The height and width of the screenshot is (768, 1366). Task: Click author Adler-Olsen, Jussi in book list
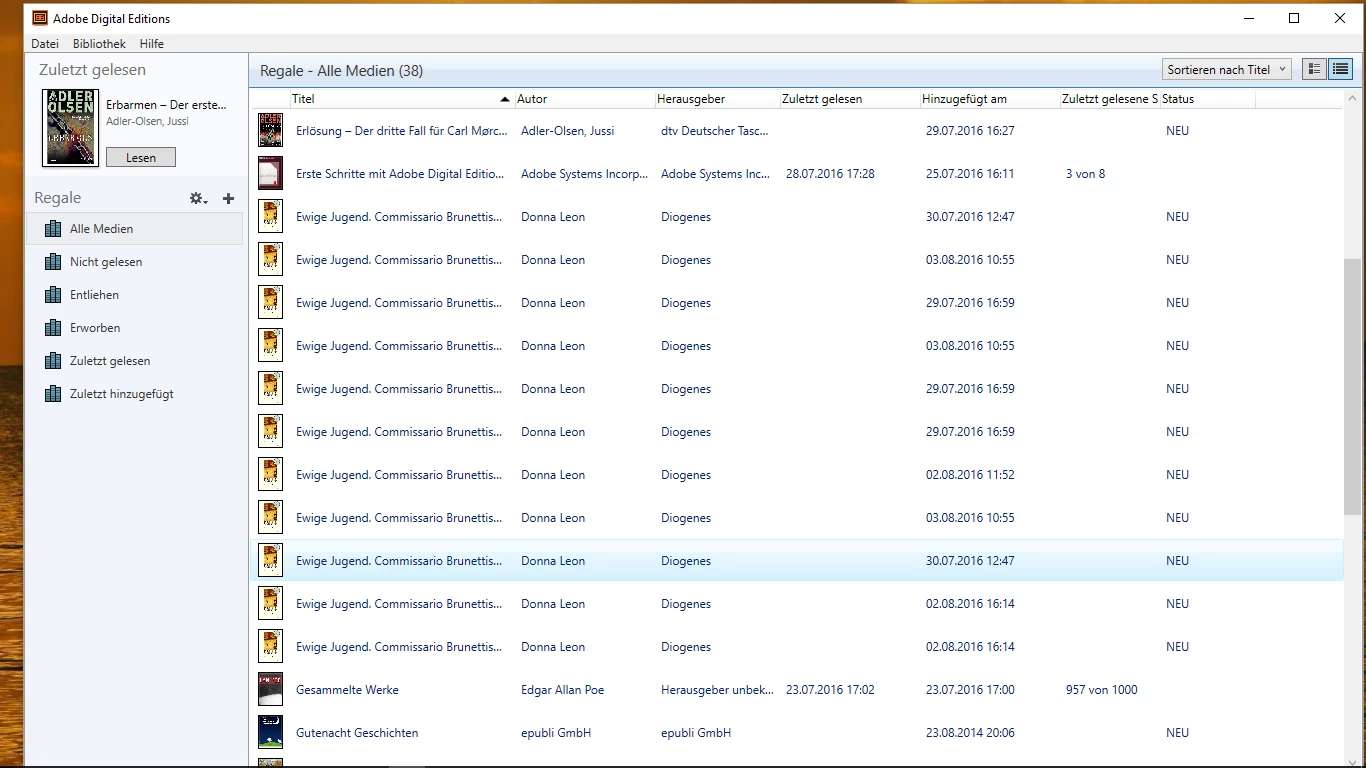[567, 131]
